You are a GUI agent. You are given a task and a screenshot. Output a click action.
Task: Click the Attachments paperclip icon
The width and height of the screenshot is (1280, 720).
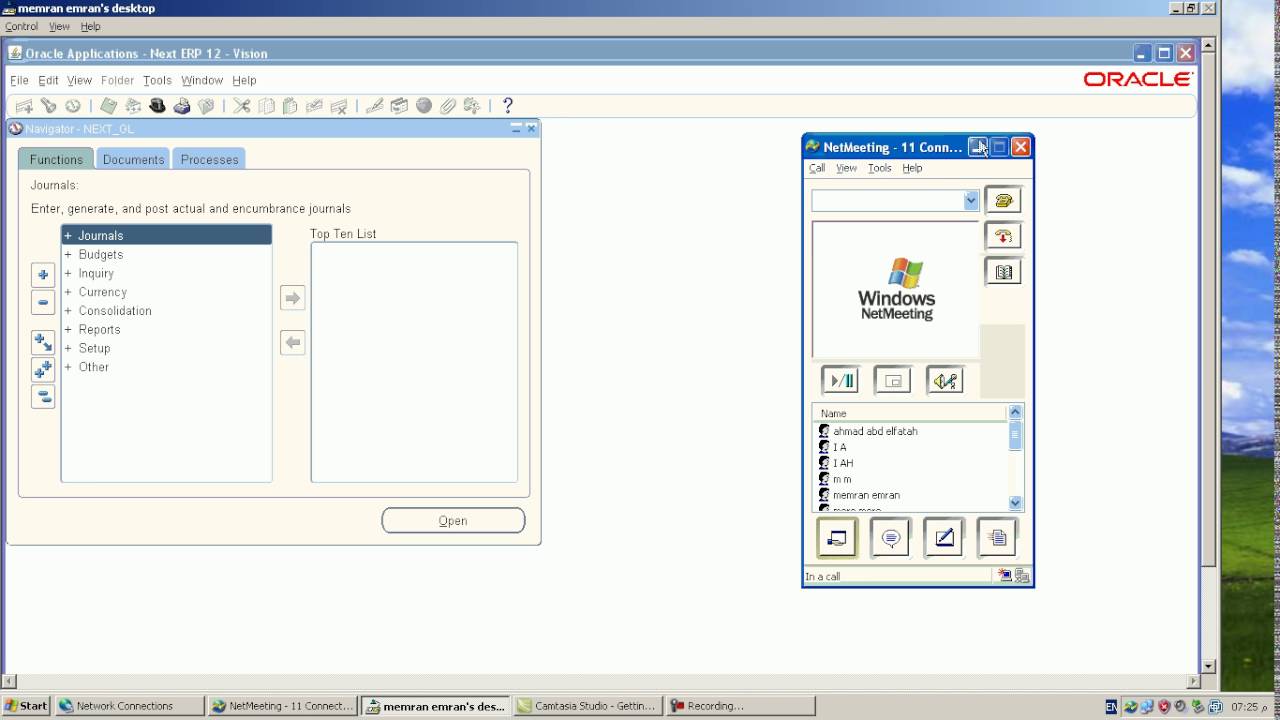pos(447,105)
